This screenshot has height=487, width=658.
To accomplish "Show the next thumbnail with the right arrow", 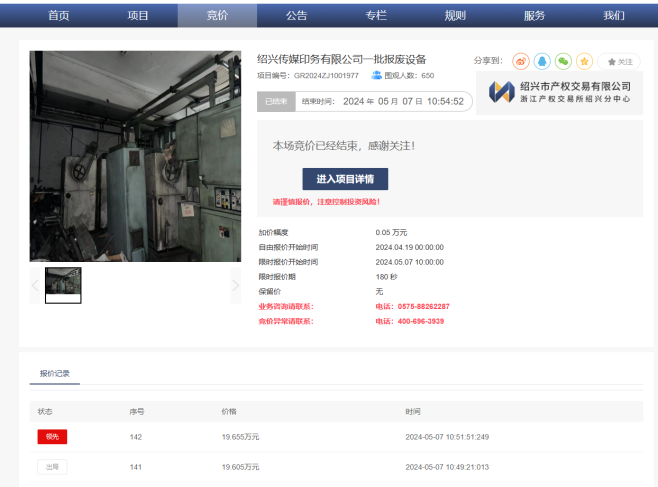I will click(235, 285).
